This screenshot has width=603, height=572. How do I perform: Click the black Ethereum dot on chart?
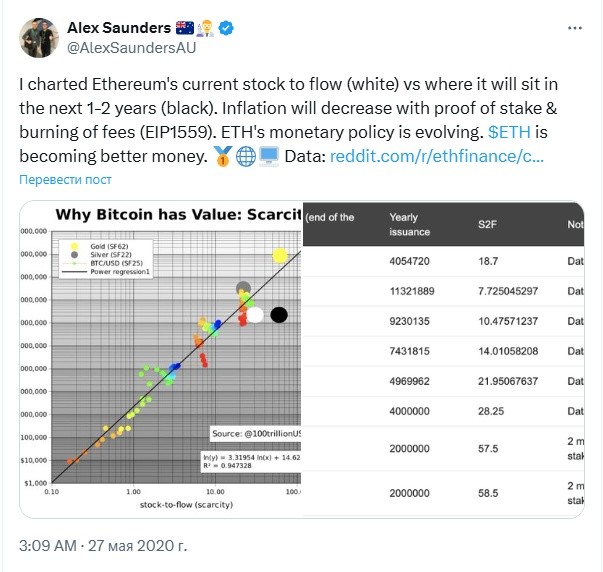279,315
